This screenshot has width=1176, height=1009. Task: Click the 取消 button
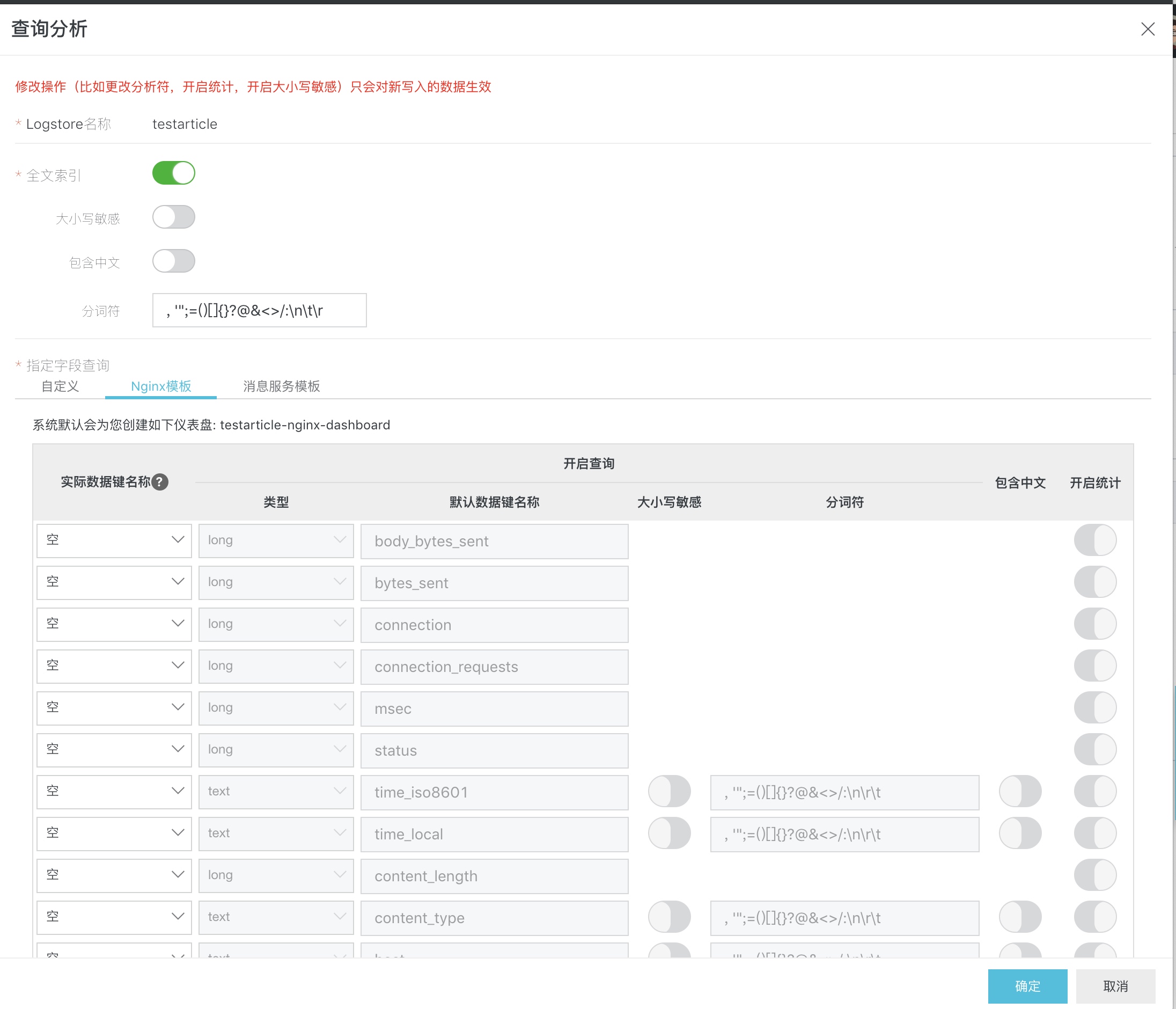1115,986
